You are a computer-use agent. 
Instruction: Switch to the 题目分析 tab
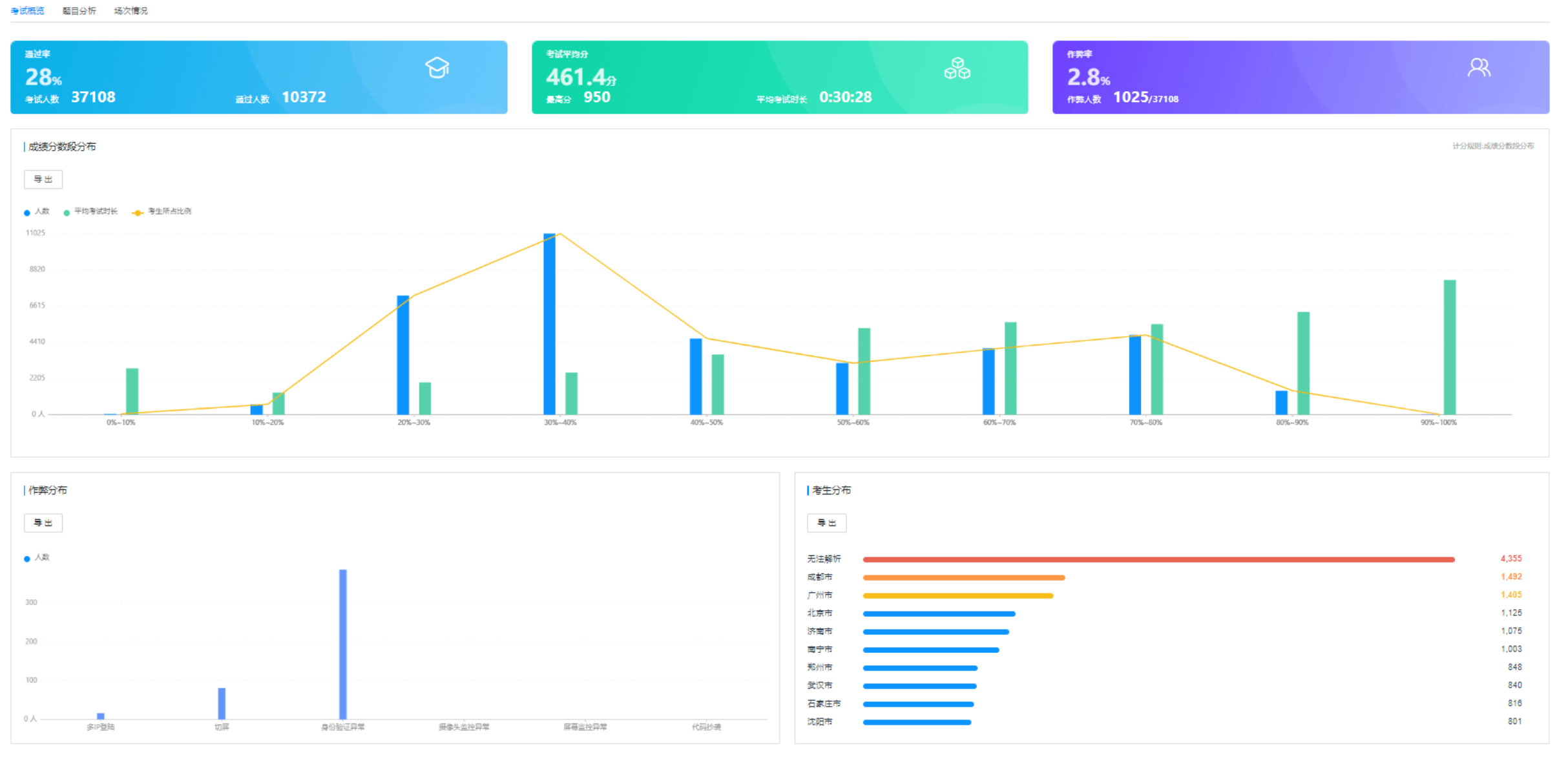[79, 11]
